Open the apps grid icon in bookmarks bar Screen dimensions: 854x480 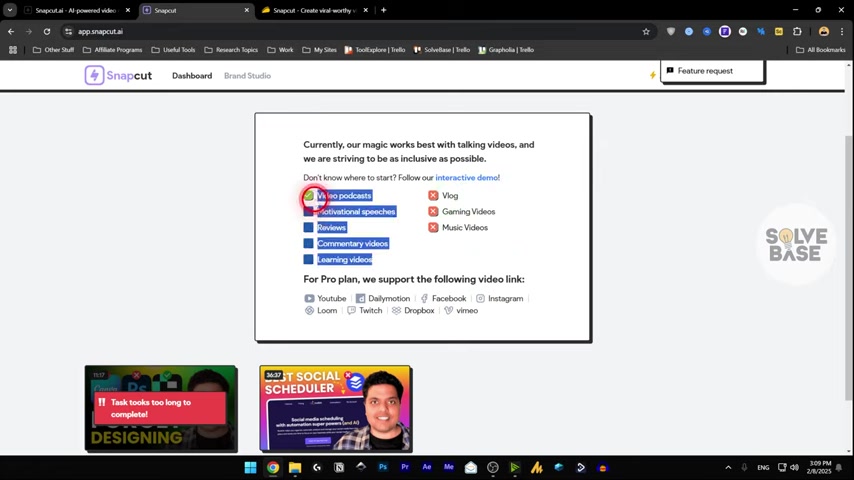pyautogui.click(x=13, y=50)
